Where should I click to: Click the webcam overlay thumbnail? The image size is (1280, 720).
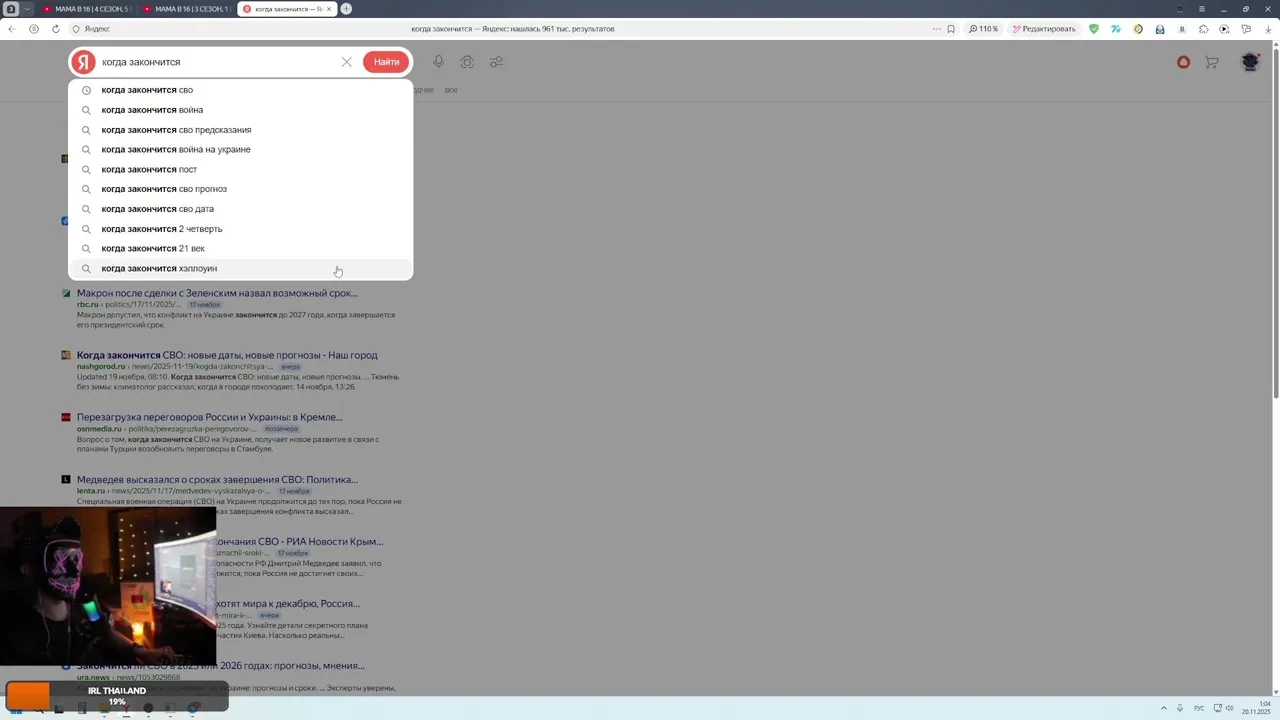108,586
